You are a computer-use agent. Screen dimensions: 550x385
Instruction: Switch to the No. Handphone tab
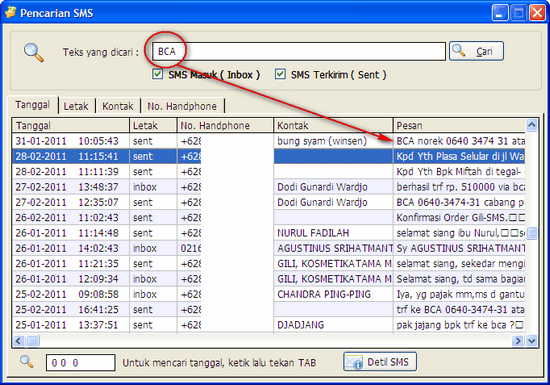(x=182, y=106)
